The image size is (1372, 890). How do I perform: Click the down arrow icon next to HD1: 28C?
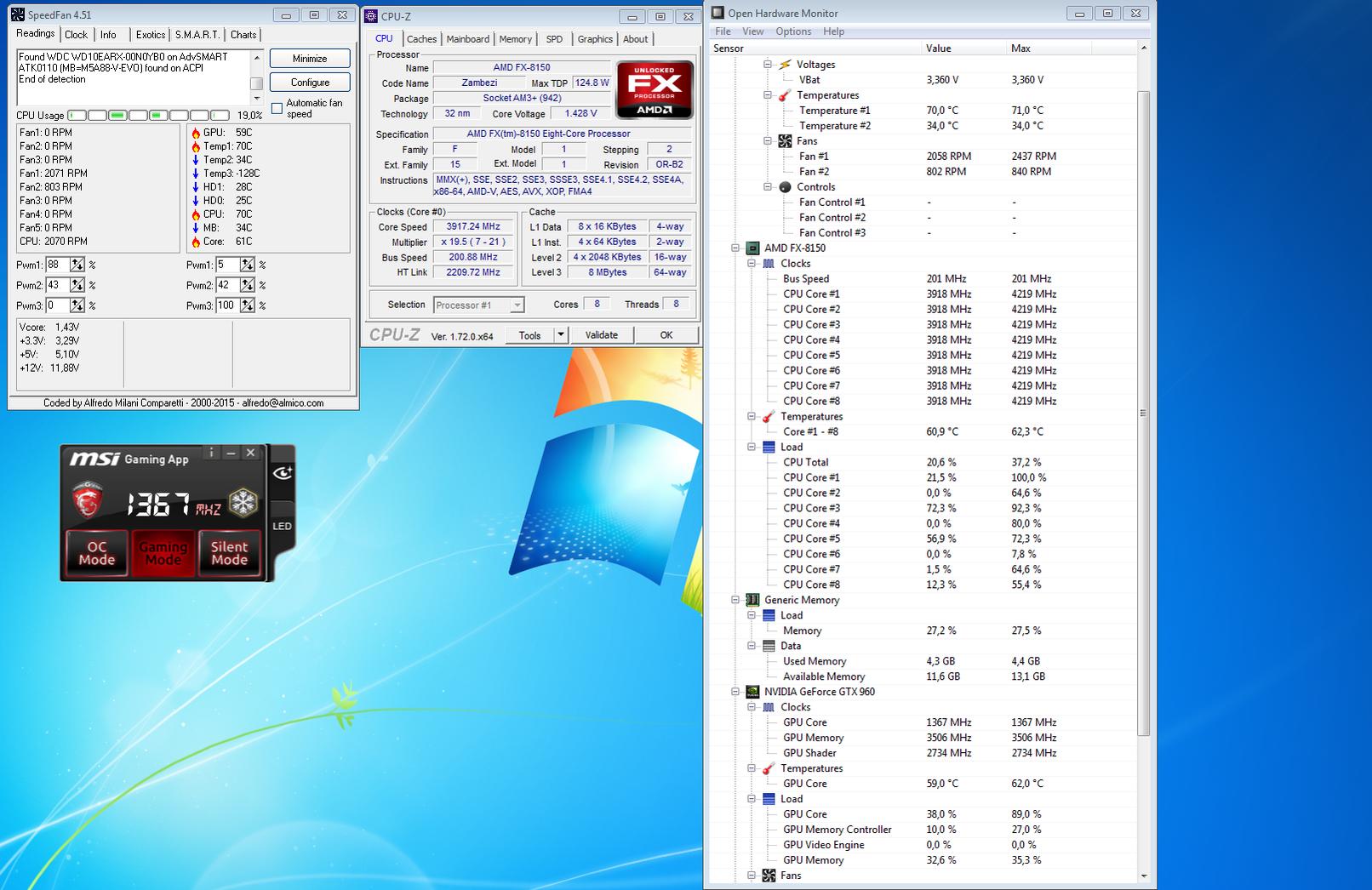(x=196, y=187)
